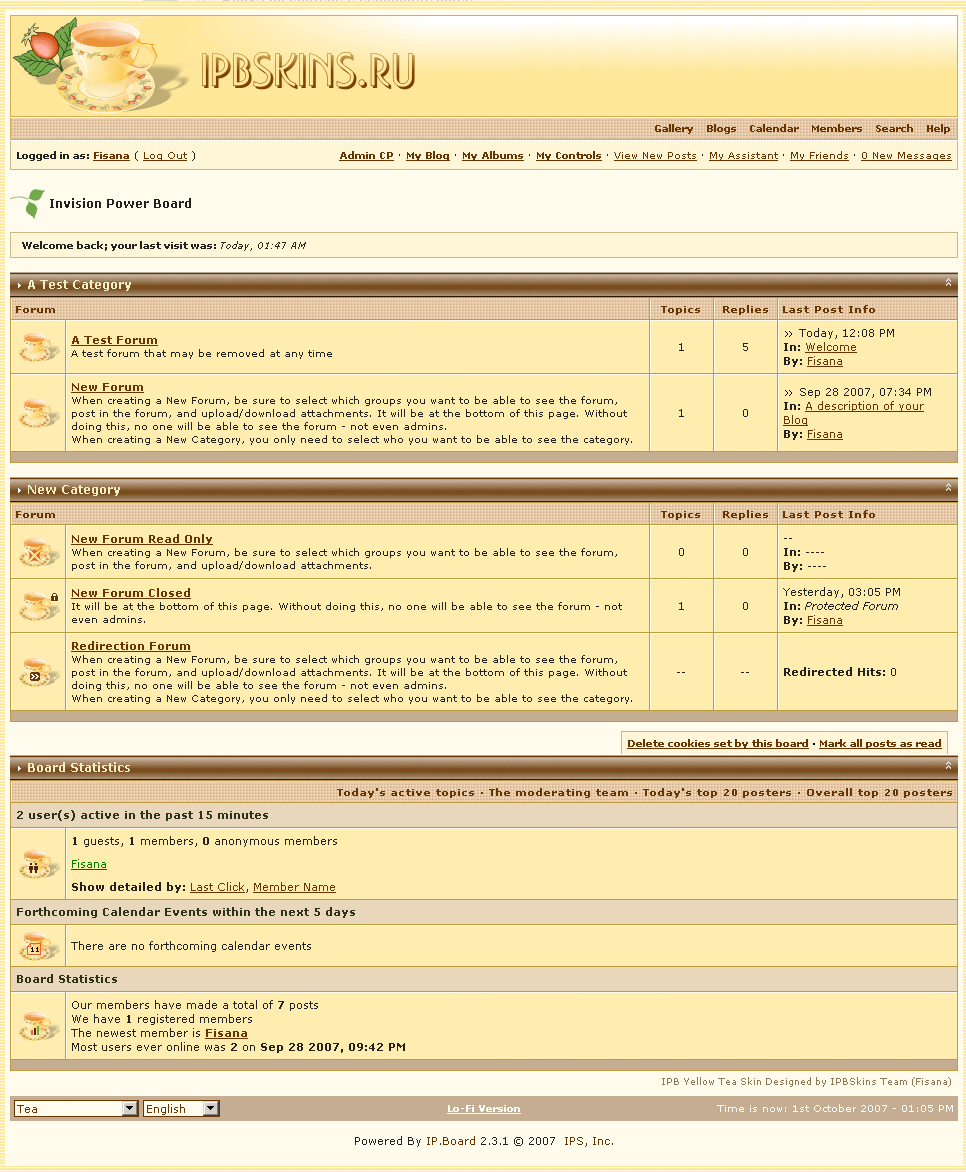Viewport: 966px width, 1172px height.
Task: Click the teacup icon beside A Test Forum
Action: [x=39, y=347]
